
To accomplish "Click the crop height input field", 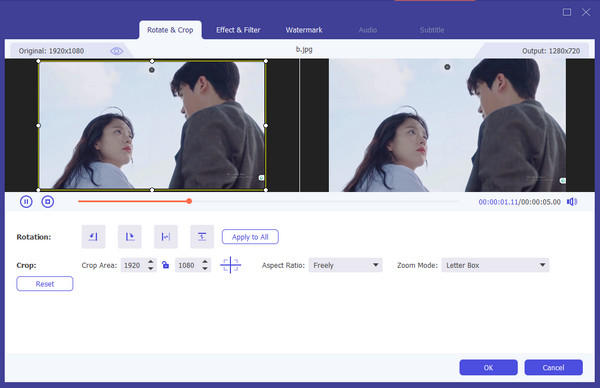I will point(188,265).
